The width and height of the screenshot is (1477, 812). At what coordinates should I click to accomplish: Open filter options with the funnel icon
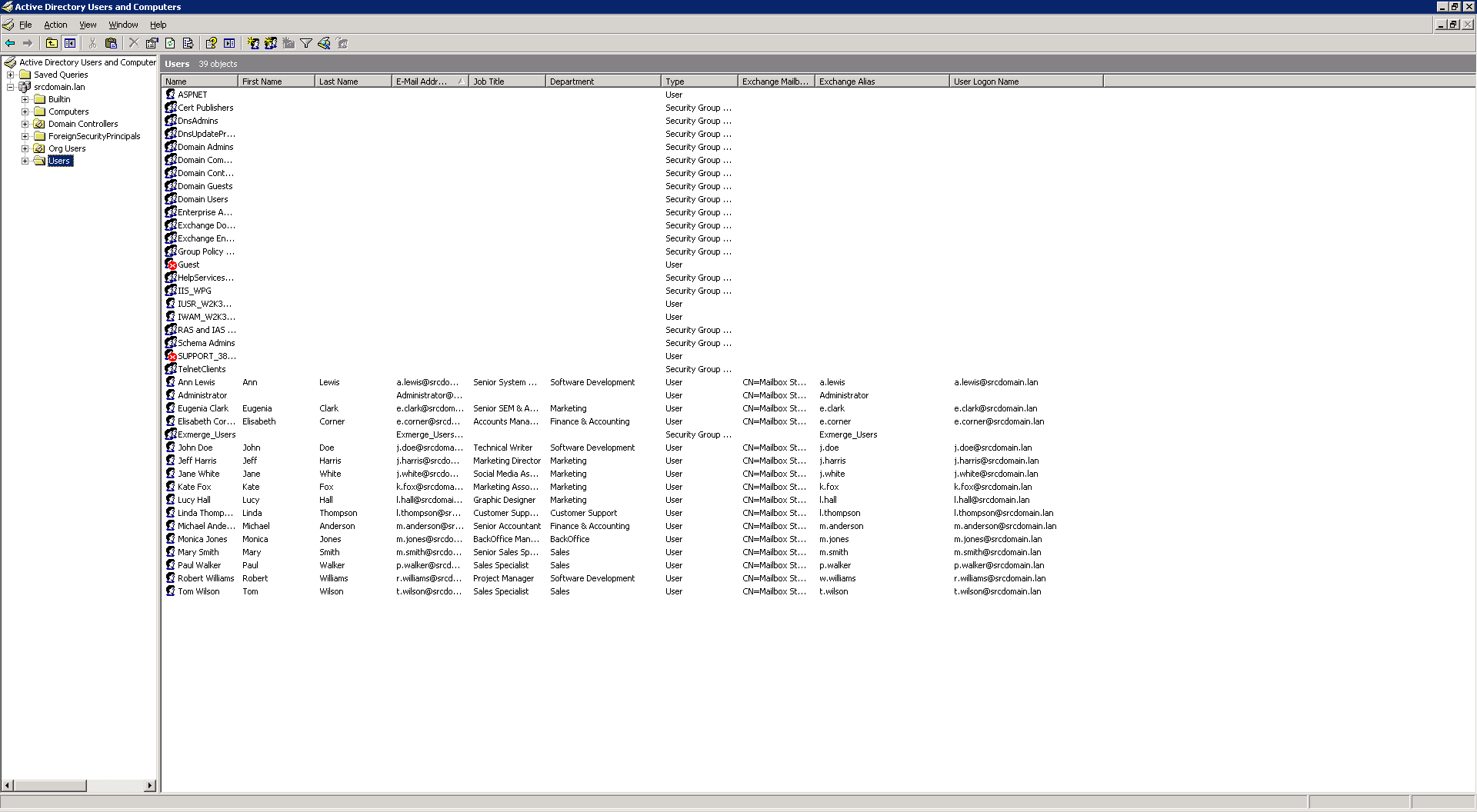[305, 43]
